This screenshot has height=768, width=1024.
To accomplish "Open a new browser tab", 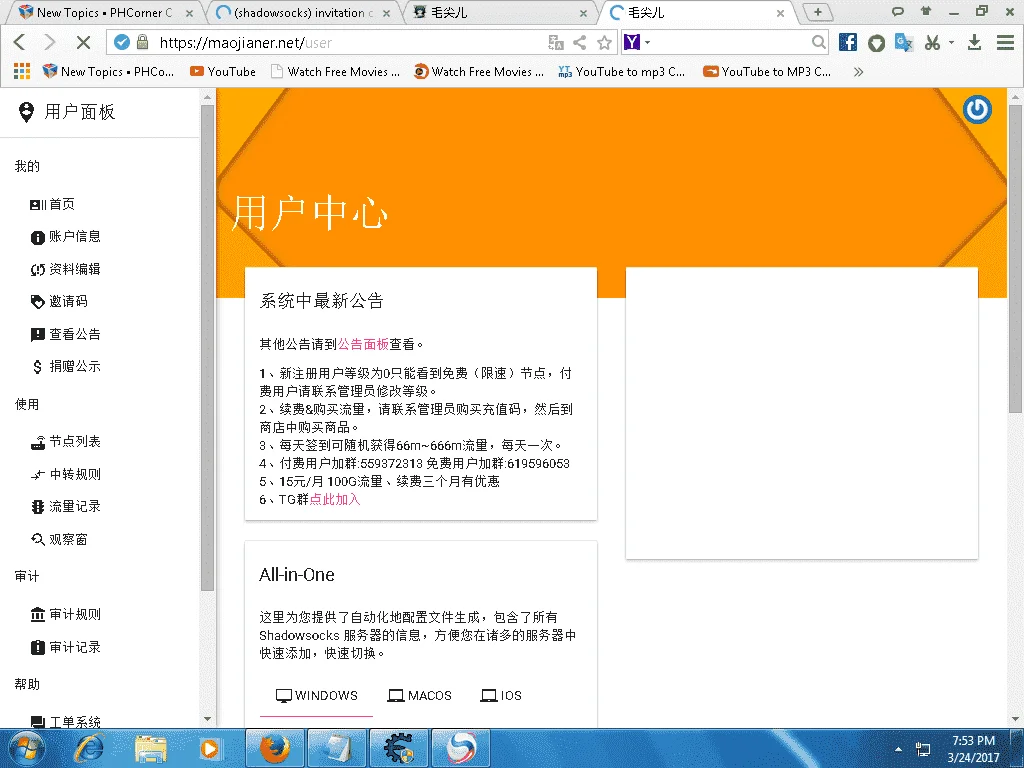I will 817,12.
